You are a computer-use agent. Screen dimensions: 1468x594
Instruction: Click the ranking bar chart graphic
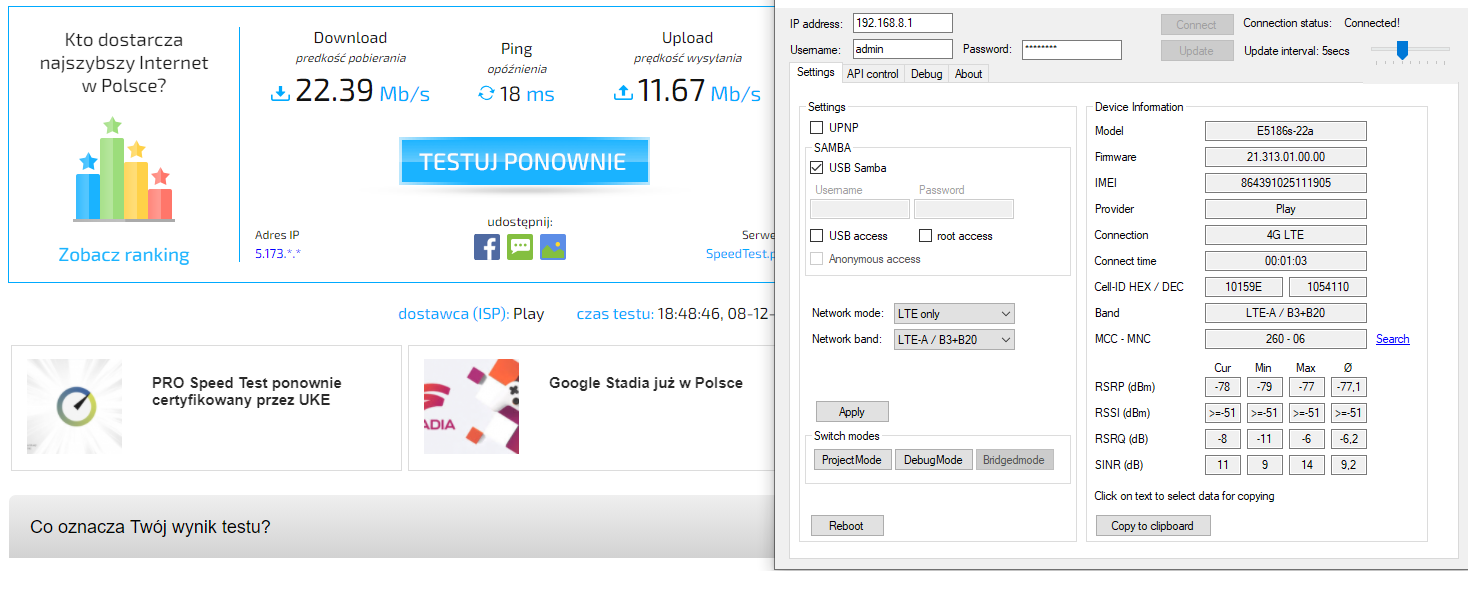(123, 169)
